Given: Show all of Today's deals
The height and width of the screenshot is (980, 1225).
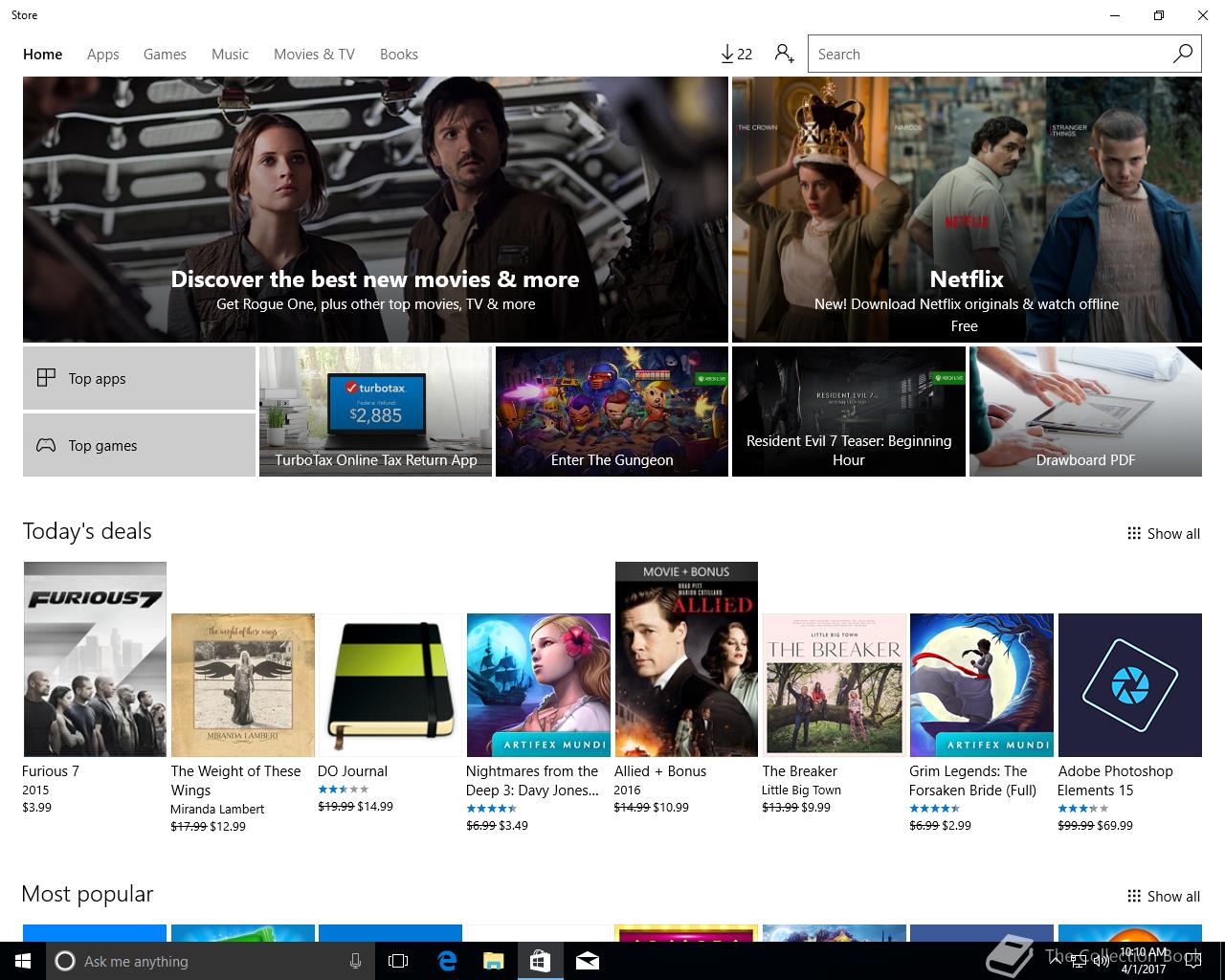Looking at the screenshot, I should [1164, 533].
